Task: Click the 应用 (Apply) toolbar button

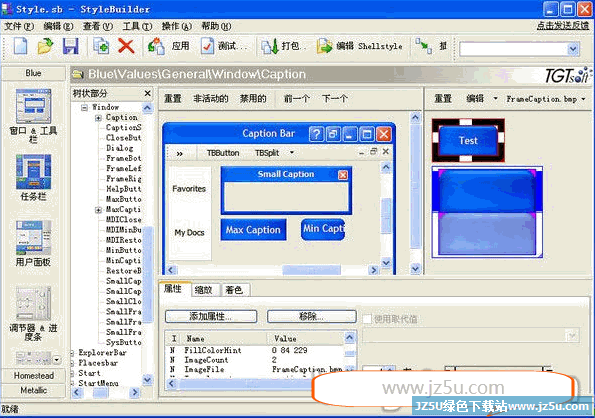Action: (169, 46)
